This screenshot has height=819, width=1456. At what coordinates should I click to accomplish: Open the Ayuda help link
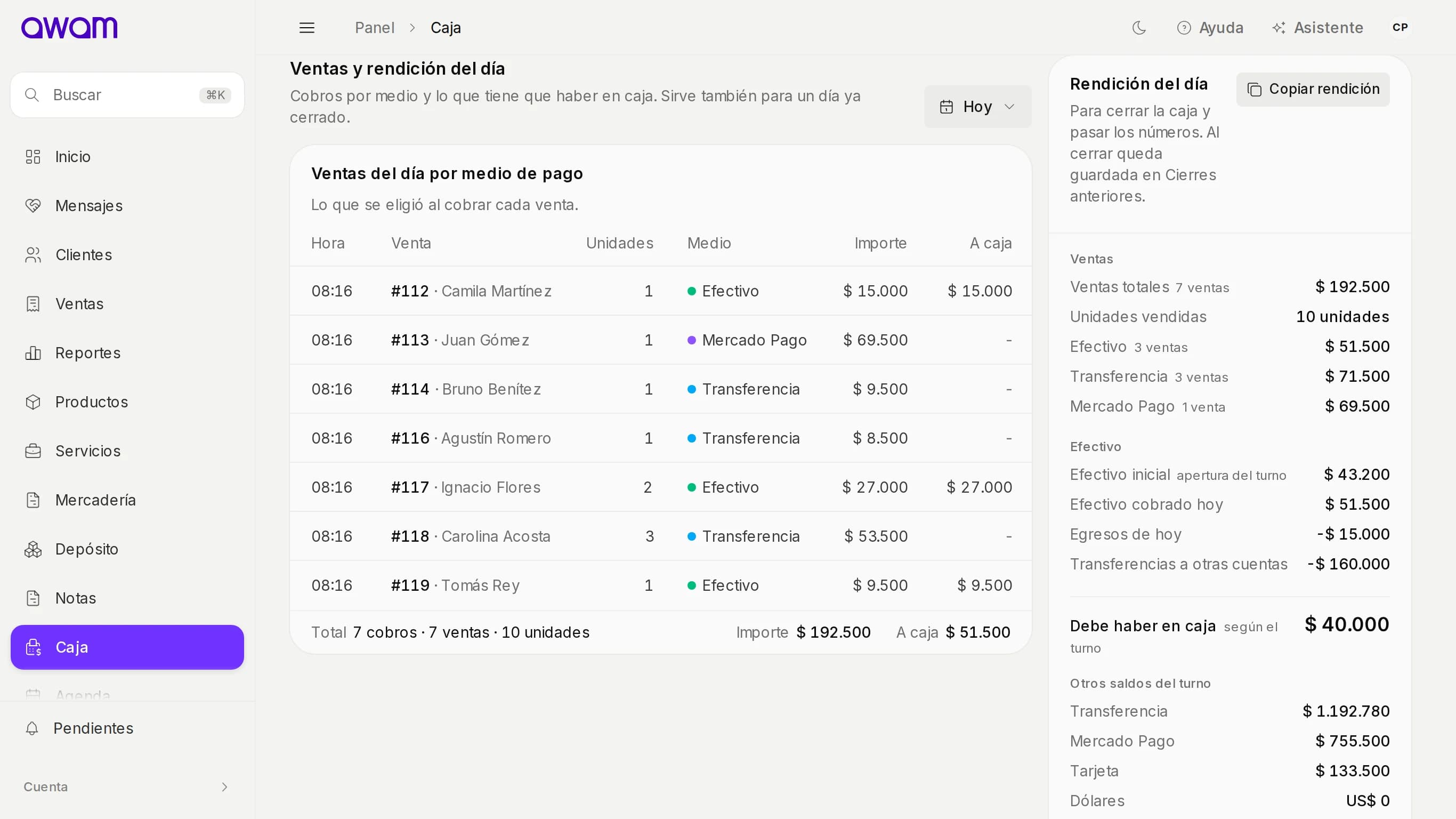pos(1210,28)
